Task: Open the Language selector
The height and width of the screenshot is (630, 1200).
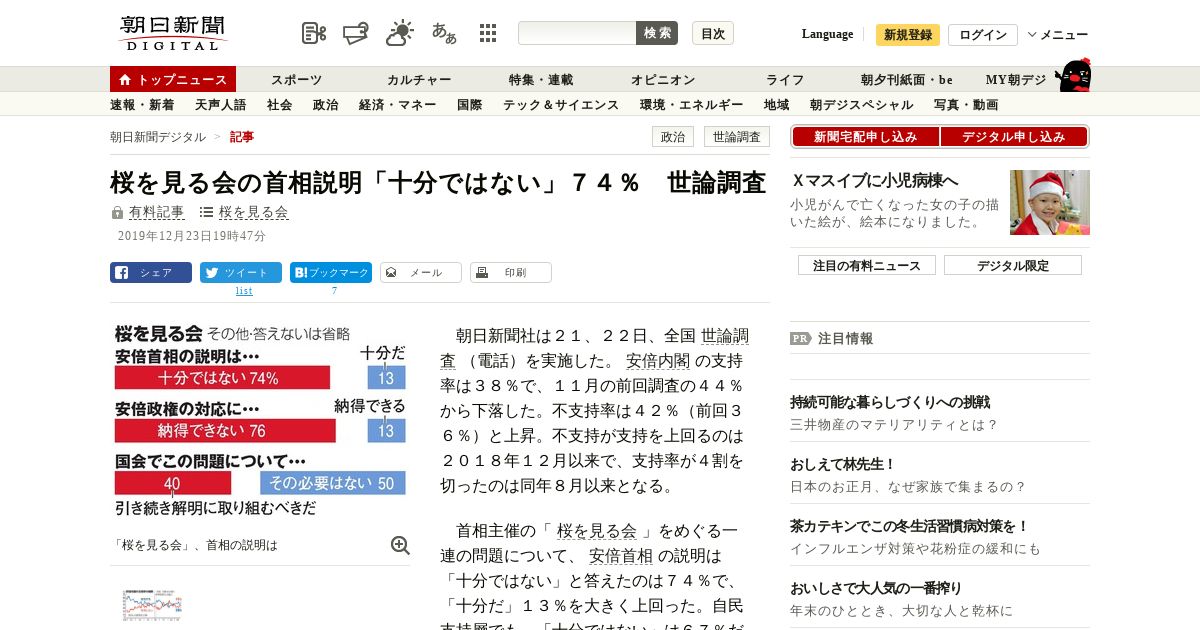Action: (x=827, y=34)
